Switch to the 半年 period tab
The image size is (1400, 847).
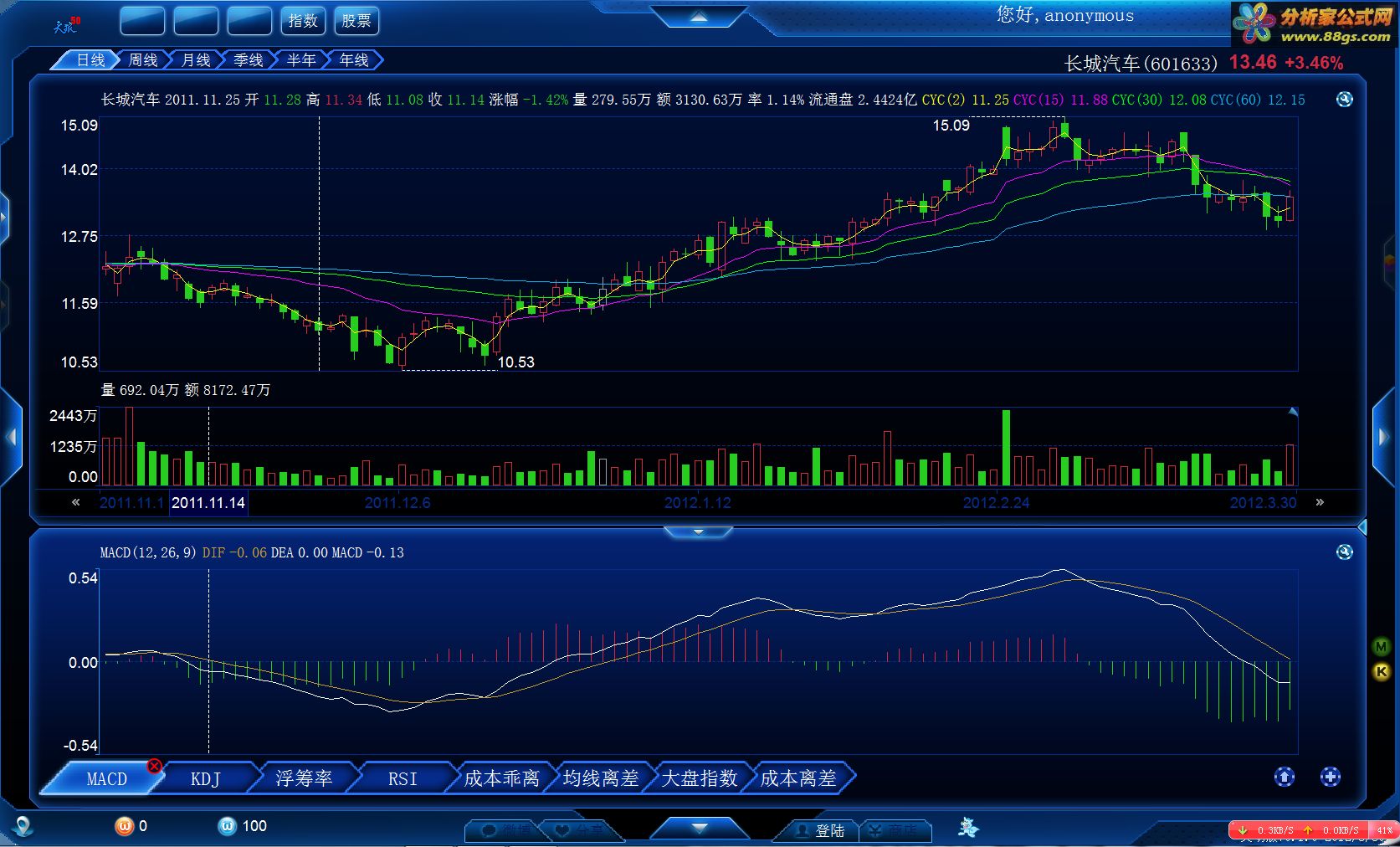pos(301,60)
